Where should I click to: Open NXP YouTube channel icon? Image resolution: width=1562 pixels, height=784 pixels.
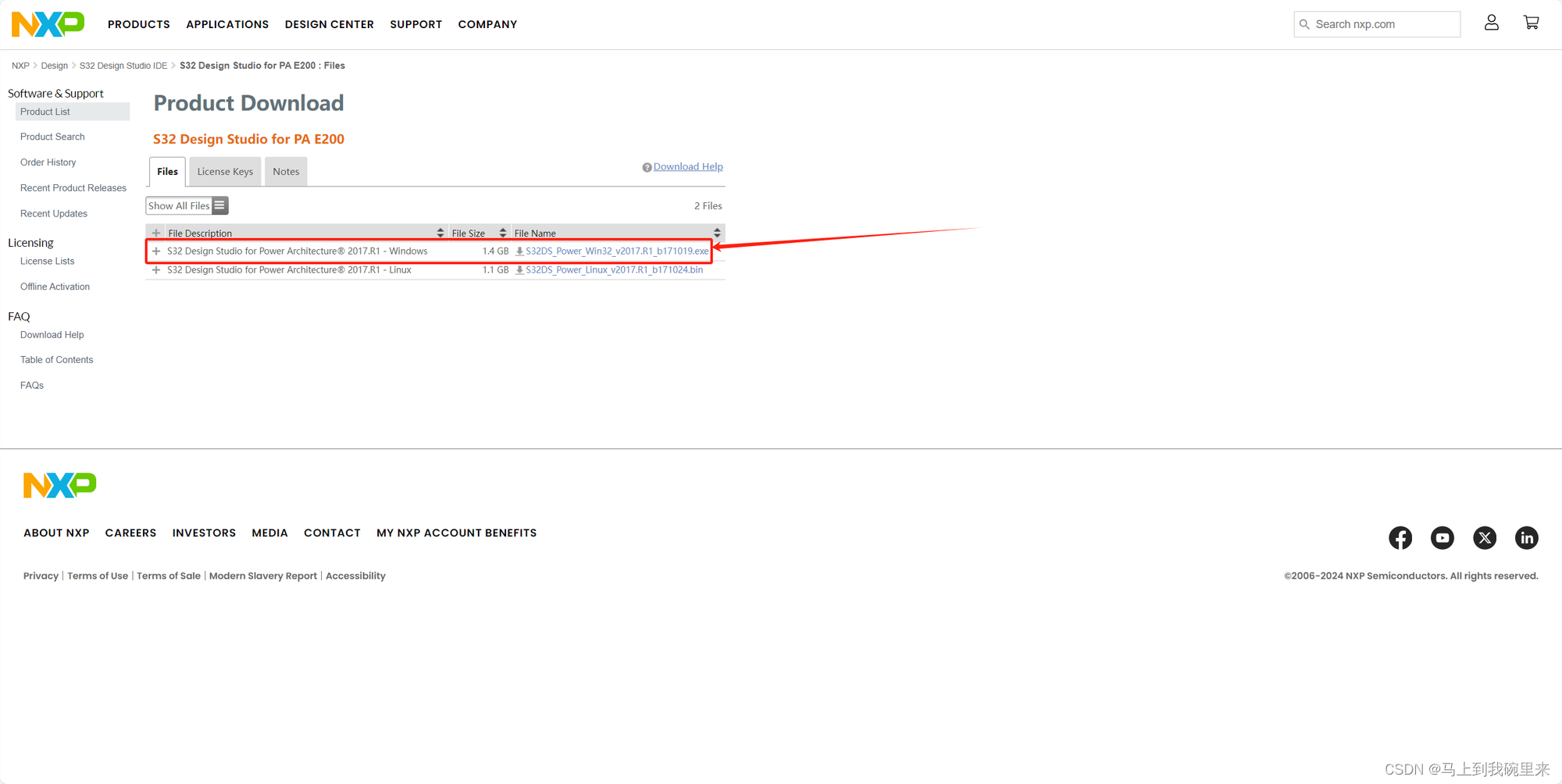(1443, 537)
